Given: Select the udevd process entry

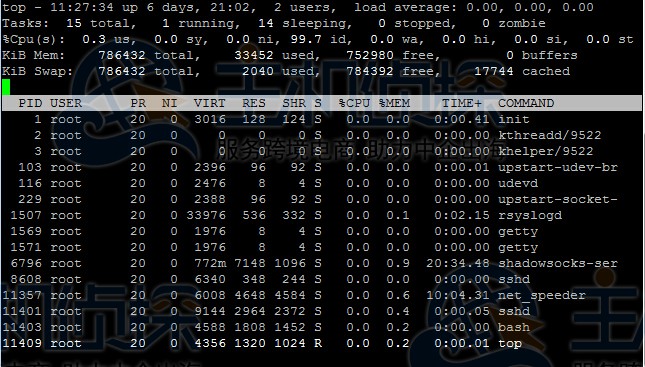Looking at the screenshot, I should point(518,184).
